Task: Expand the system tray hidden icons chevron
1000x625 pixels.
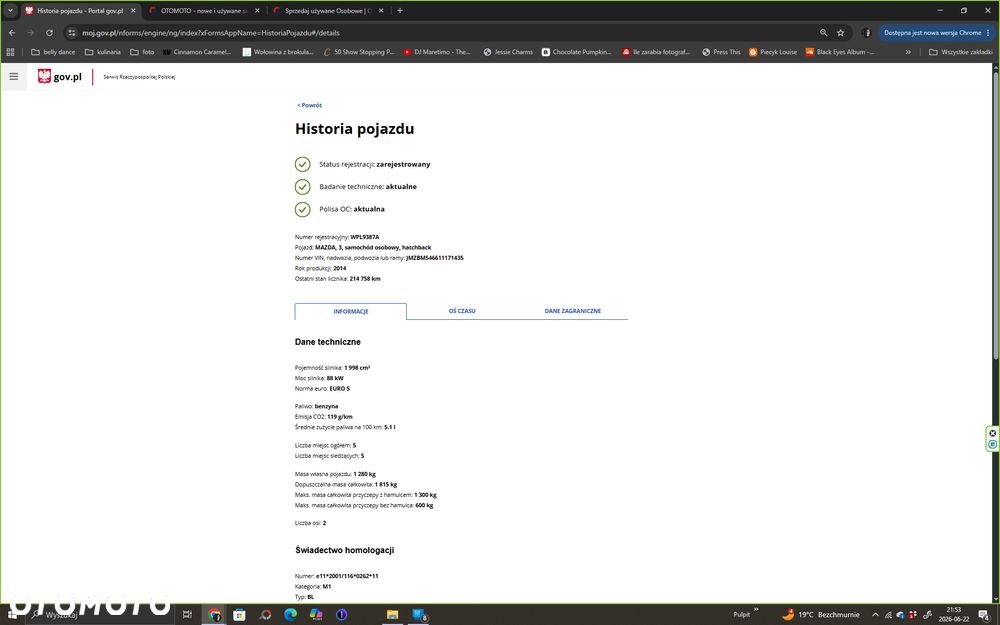Action: click(876, 615)
